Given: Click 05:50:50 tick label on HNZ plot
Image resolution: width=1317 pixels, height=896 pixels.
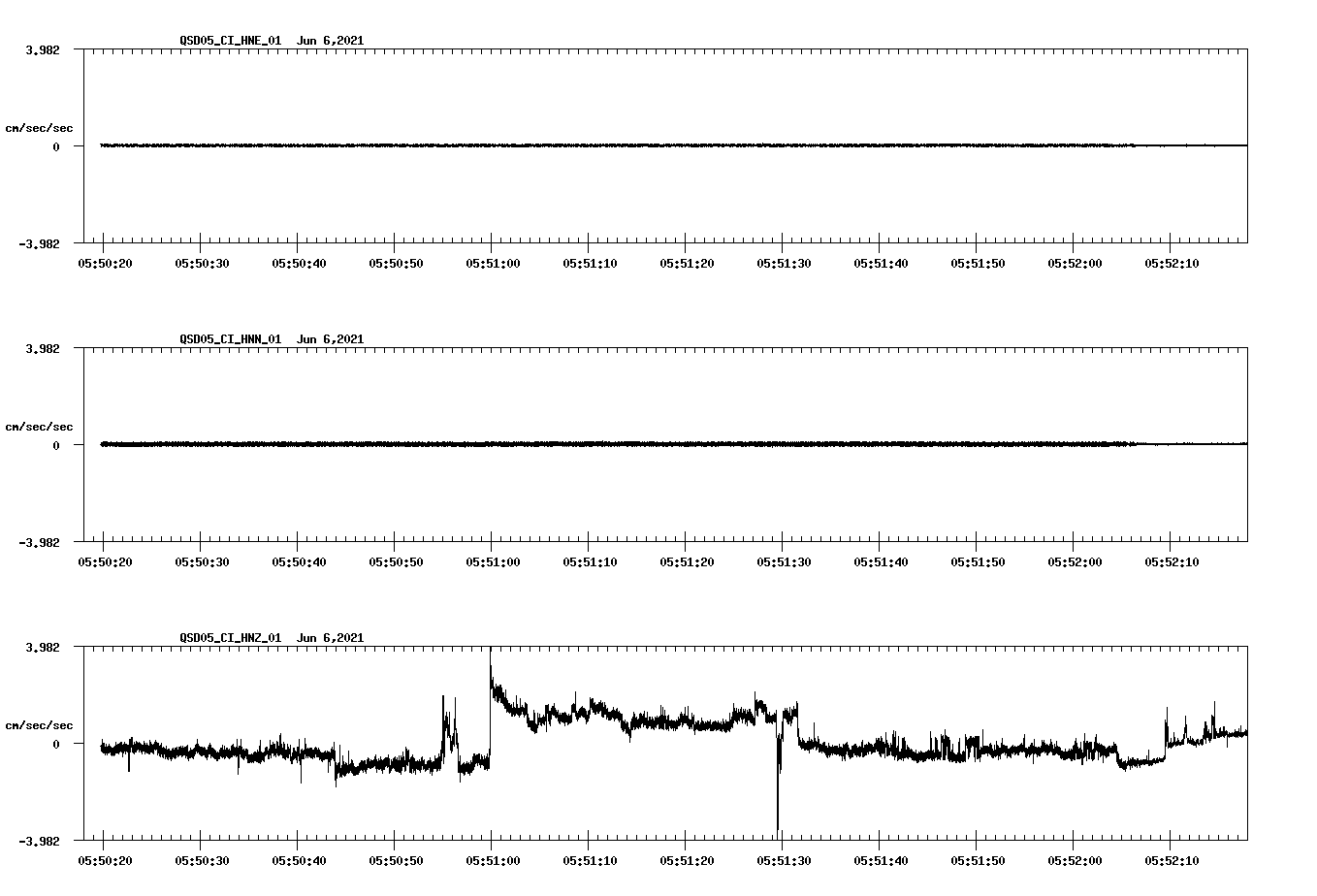Looking at the screenshot, I should pos(396,861).
